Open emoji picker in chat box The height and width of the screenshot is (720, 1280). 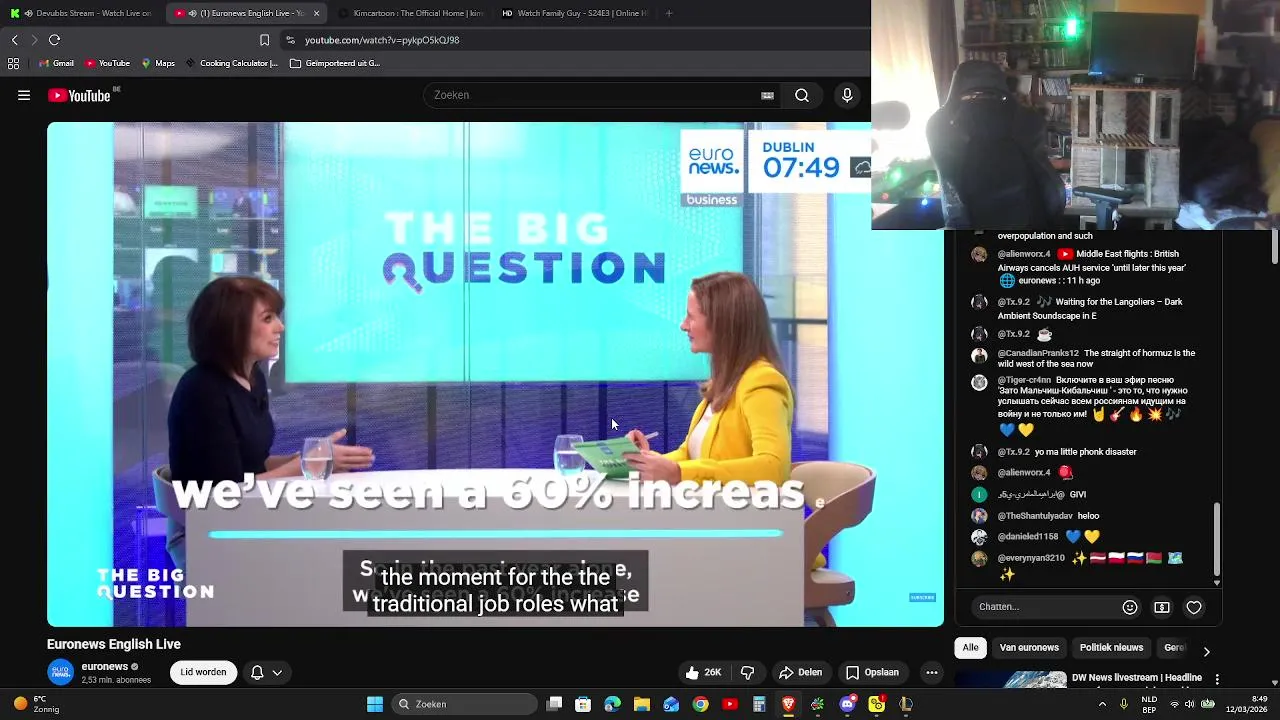point(1130,607)
